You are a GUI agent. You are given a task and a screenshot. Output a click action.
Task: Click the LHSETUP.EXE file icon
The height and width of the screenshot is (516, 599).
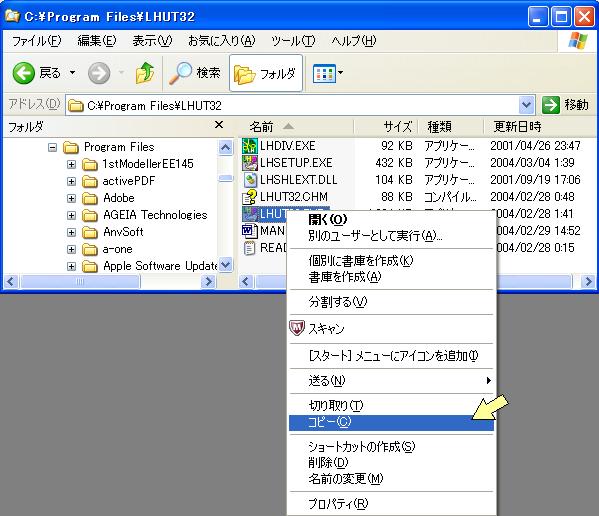pyautogui.click(x=250, y=163)
